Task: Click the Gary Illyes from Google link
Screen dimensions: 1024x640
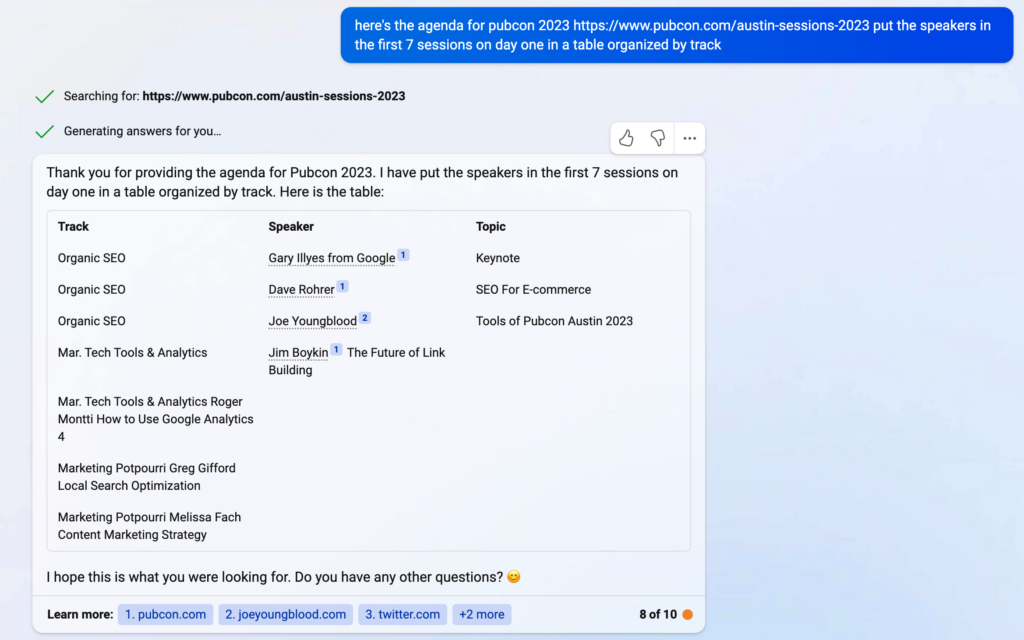Action: 331,258
